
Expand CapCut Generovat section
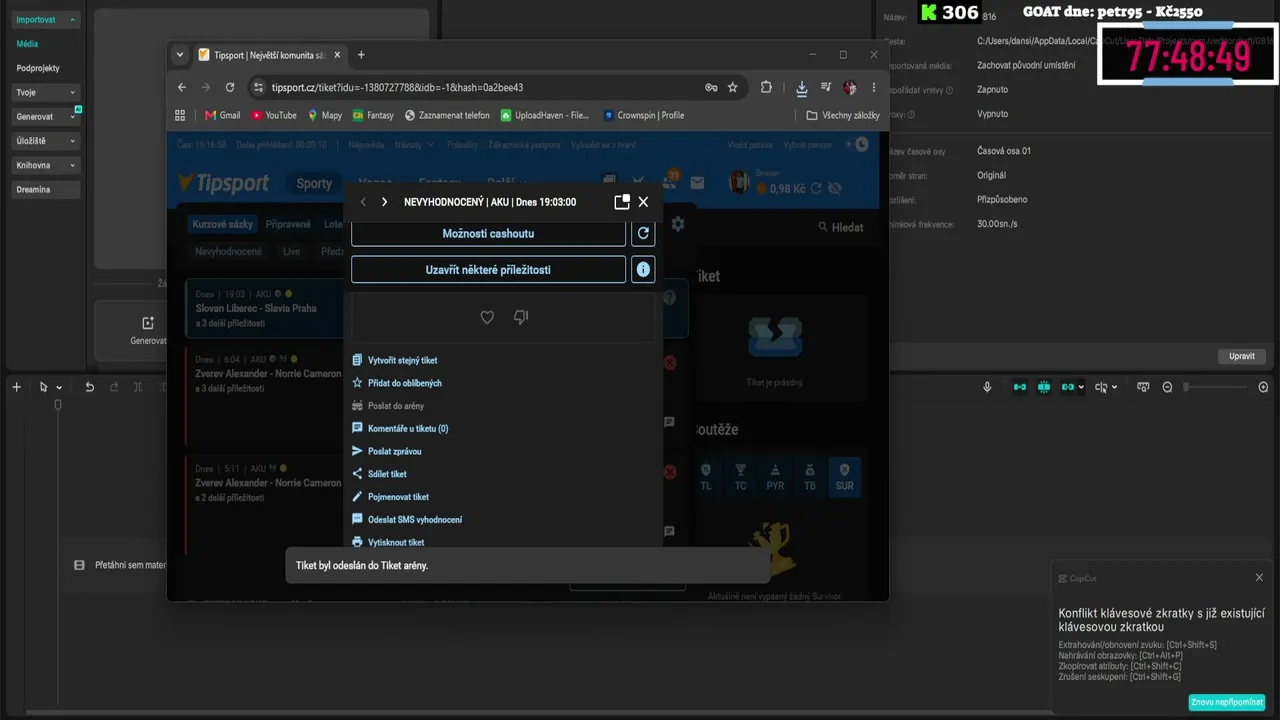coord(46,117)
